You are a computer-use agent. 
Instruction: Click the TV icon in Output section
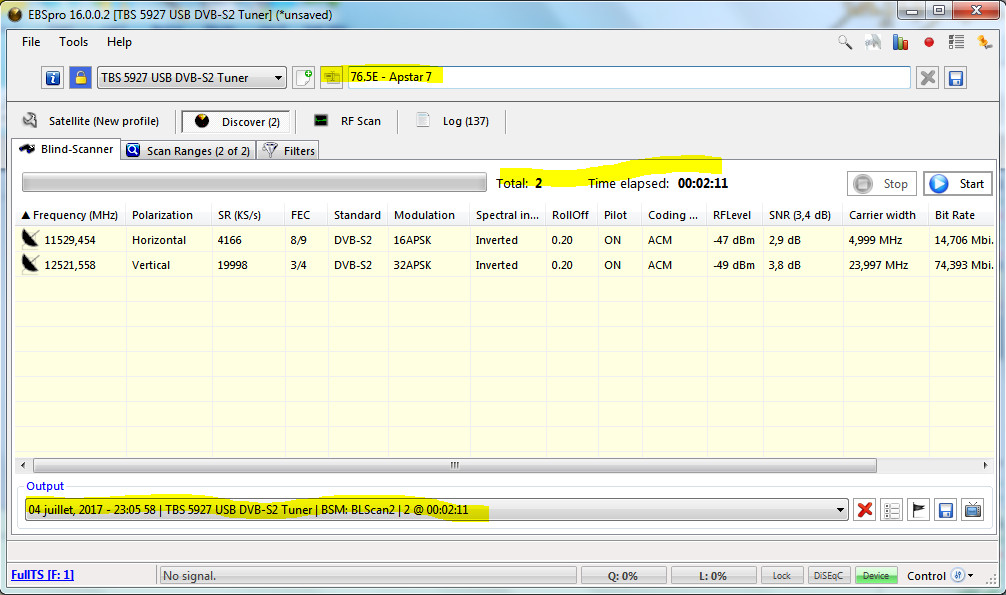(971, 510)
